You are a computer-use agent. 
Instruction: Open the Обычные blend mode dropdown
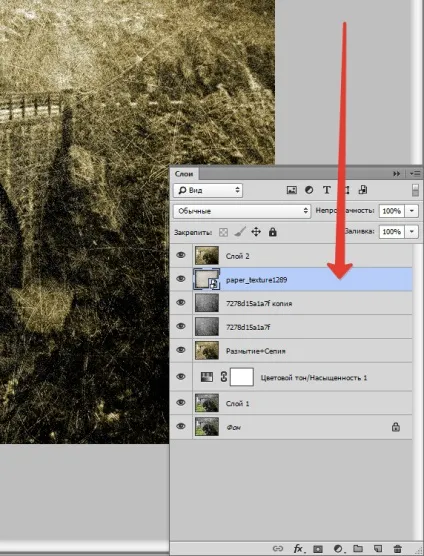242,211
